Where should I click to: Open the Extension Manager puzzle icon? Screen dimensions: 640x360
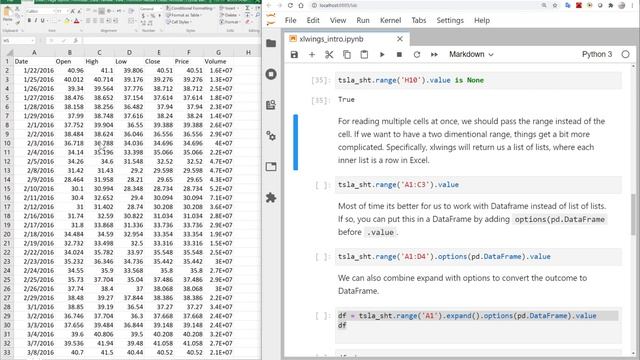271,198
